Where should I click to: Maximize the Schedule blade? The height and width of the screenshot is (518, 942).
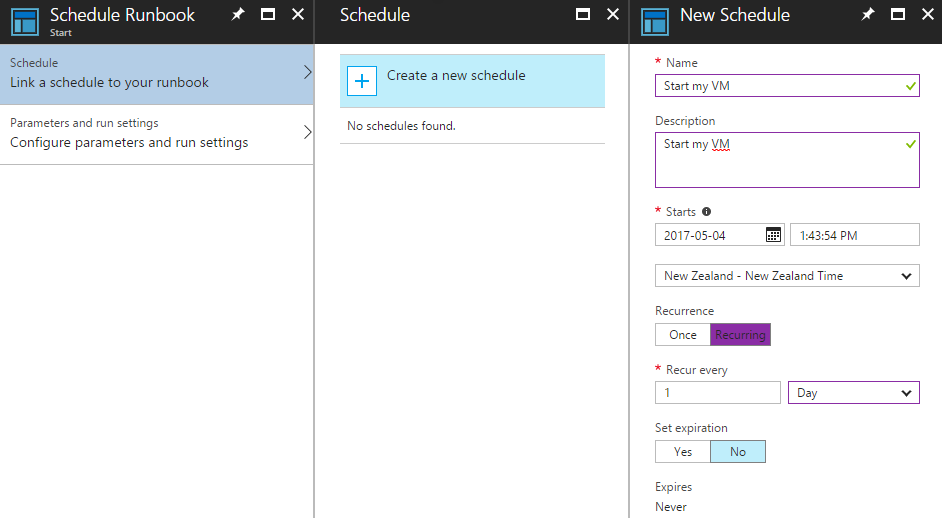click(583, 14)
